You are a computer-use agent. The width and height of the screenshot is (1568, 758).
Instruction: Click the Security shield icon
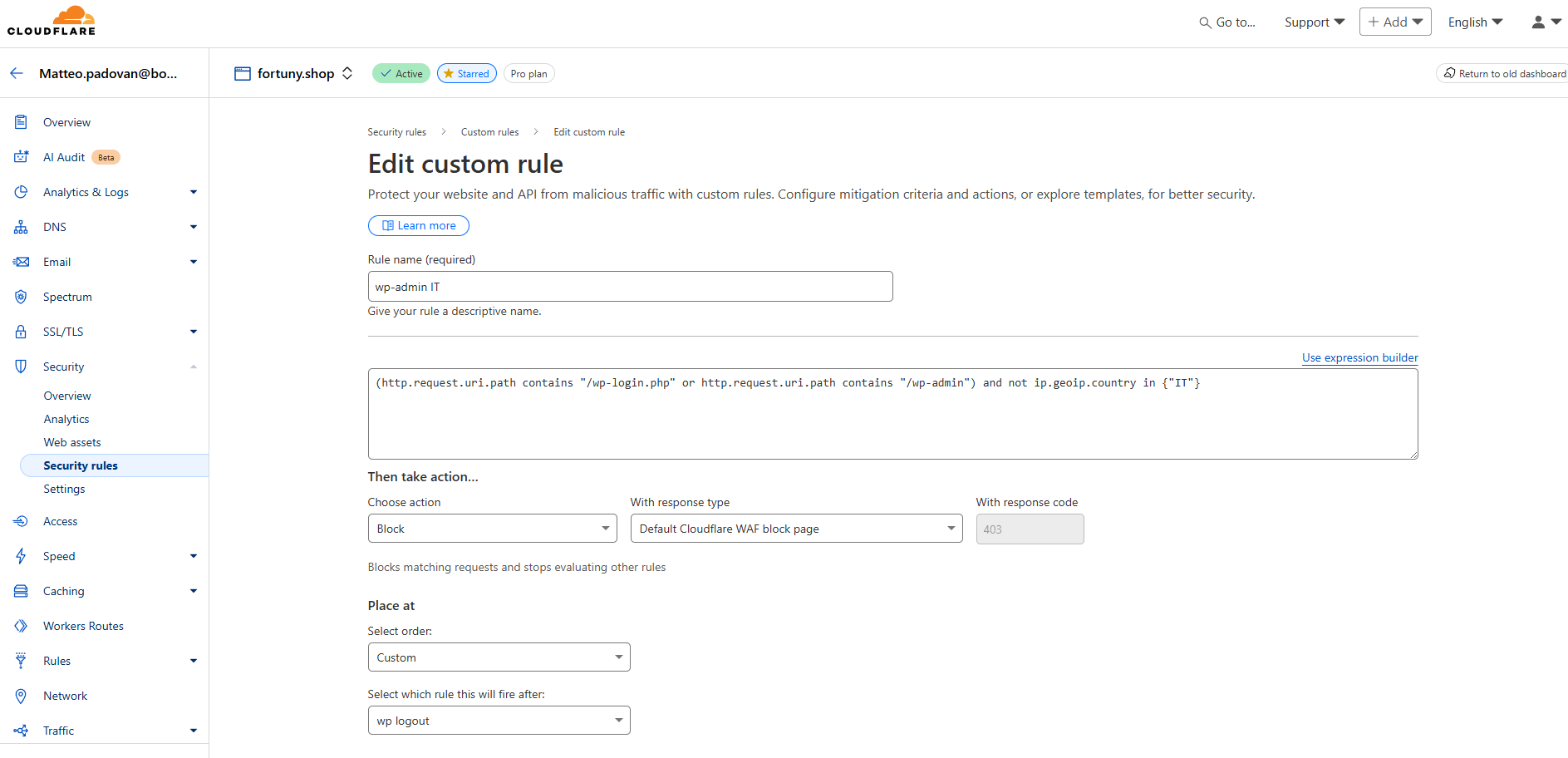pos(21,367)
